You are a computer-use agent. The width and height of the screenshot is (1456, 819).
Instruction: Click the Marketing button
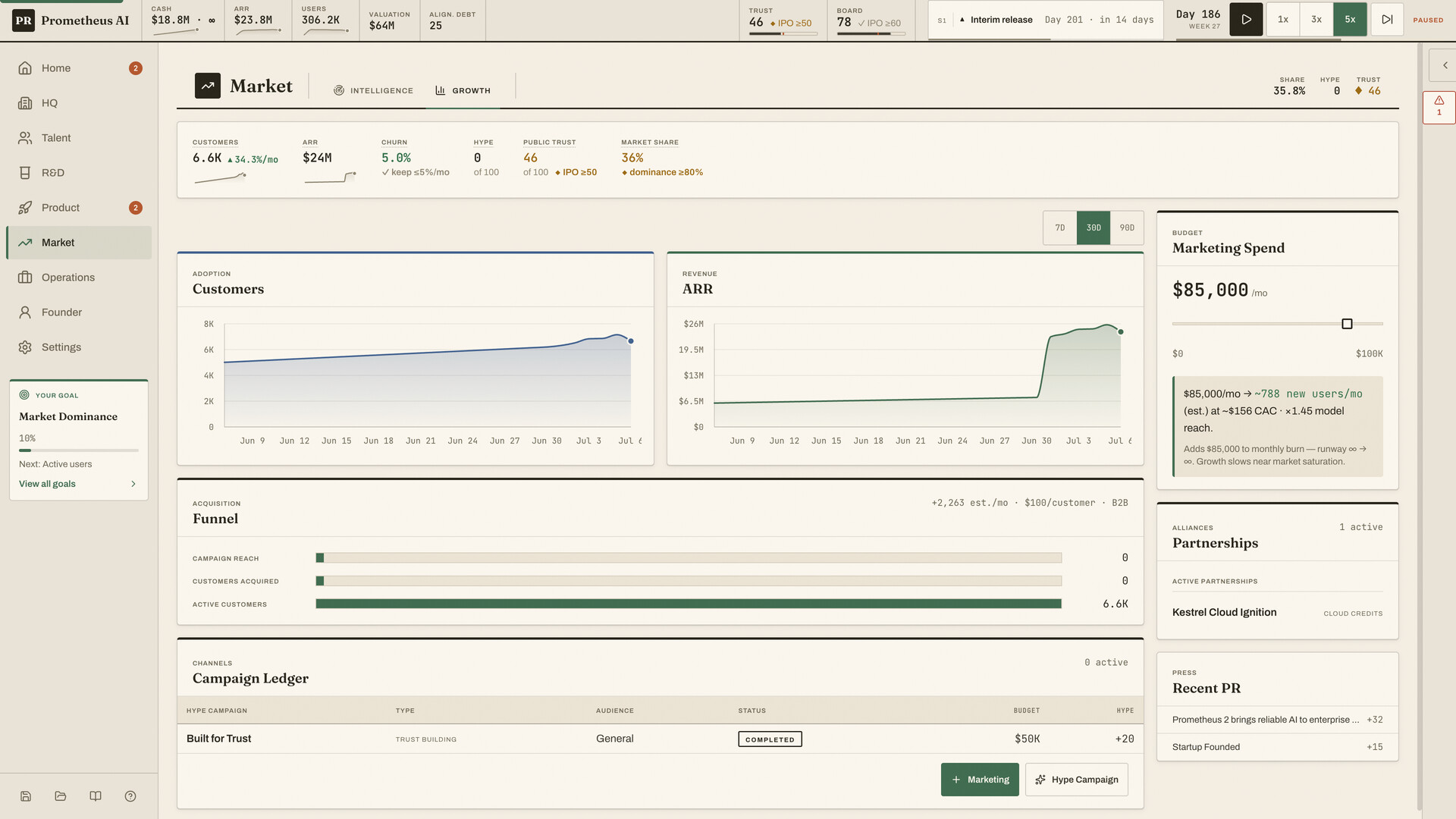pyautogui.click(x=980, y=780)
